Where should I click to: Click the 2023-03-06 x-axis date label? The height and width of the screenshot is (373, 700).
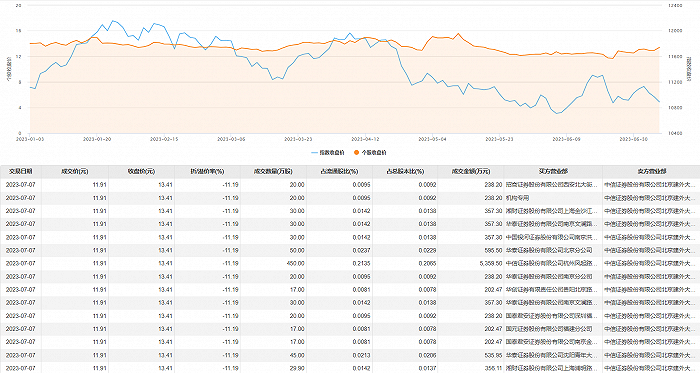pos(231,139)
